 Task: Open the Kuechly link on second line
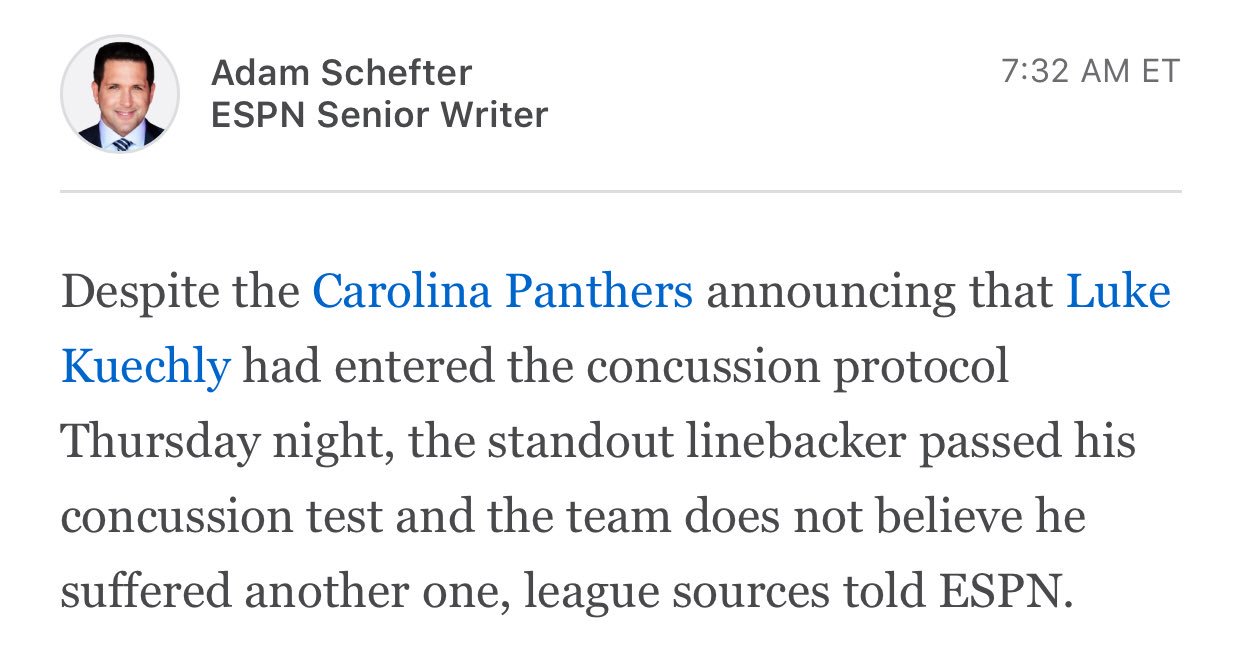pyautogui.click(x=146, y=366)
